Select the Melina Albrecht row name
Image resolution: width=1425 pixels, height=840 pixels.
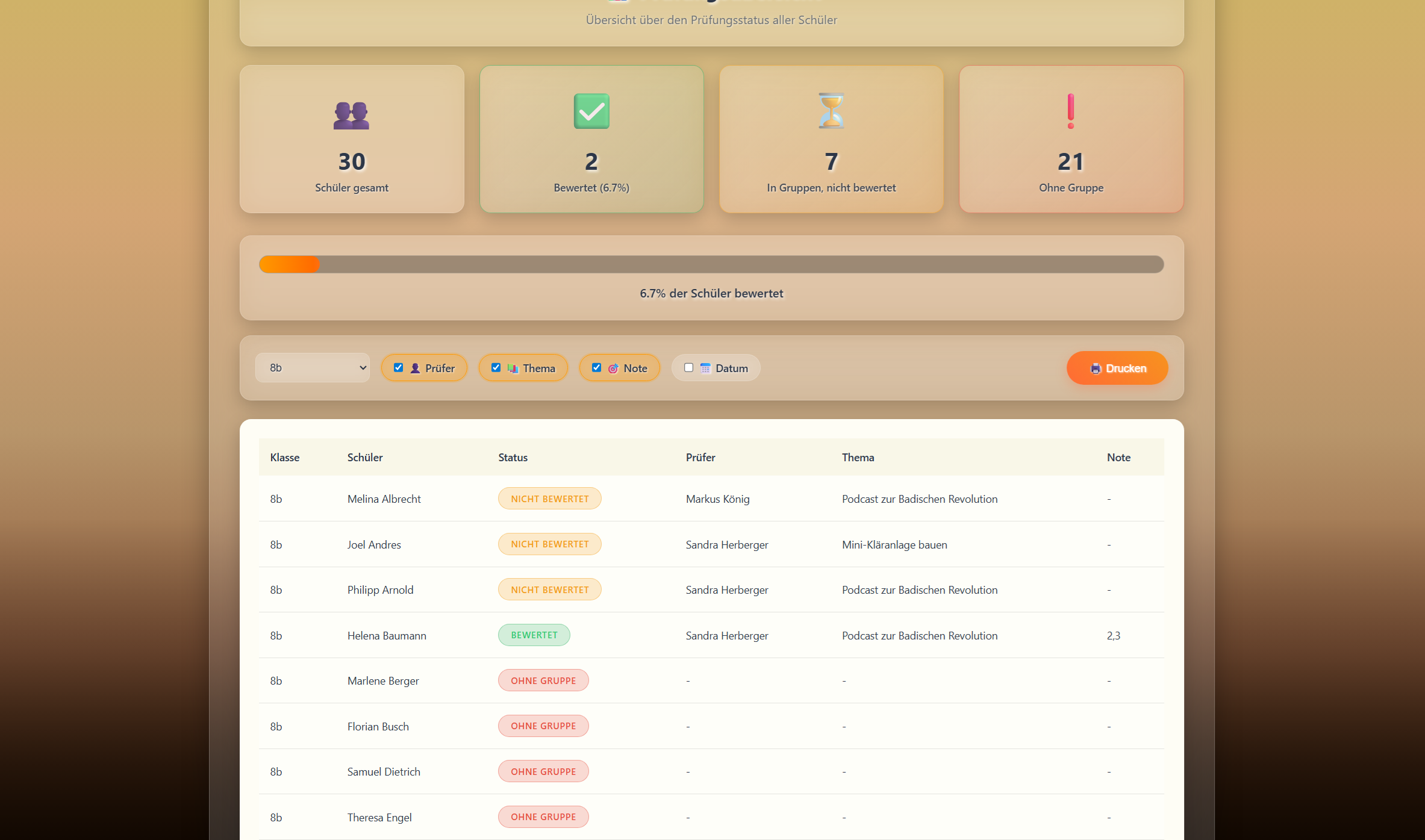384,499
